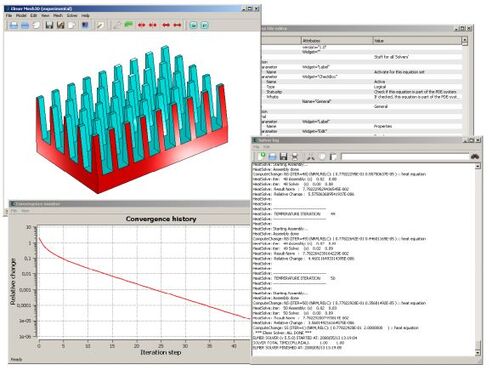Screen dimensions: 492x376
Task: Click the third red double-arrow icon
Action: point(166,25)
